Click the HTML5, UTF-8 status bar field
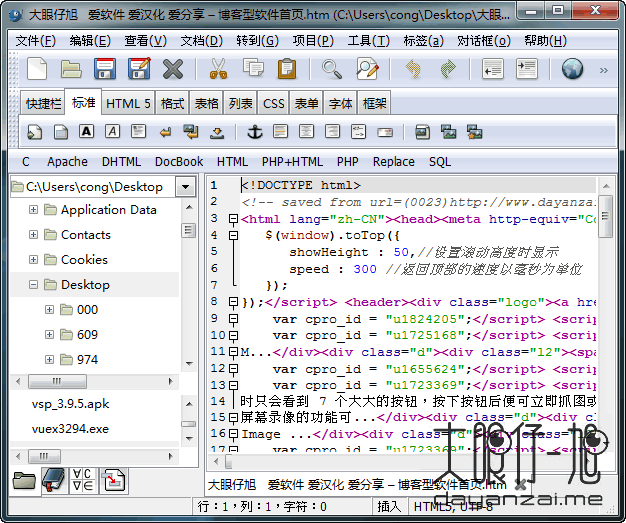This screenshot has height=523, width=626. 453,506
